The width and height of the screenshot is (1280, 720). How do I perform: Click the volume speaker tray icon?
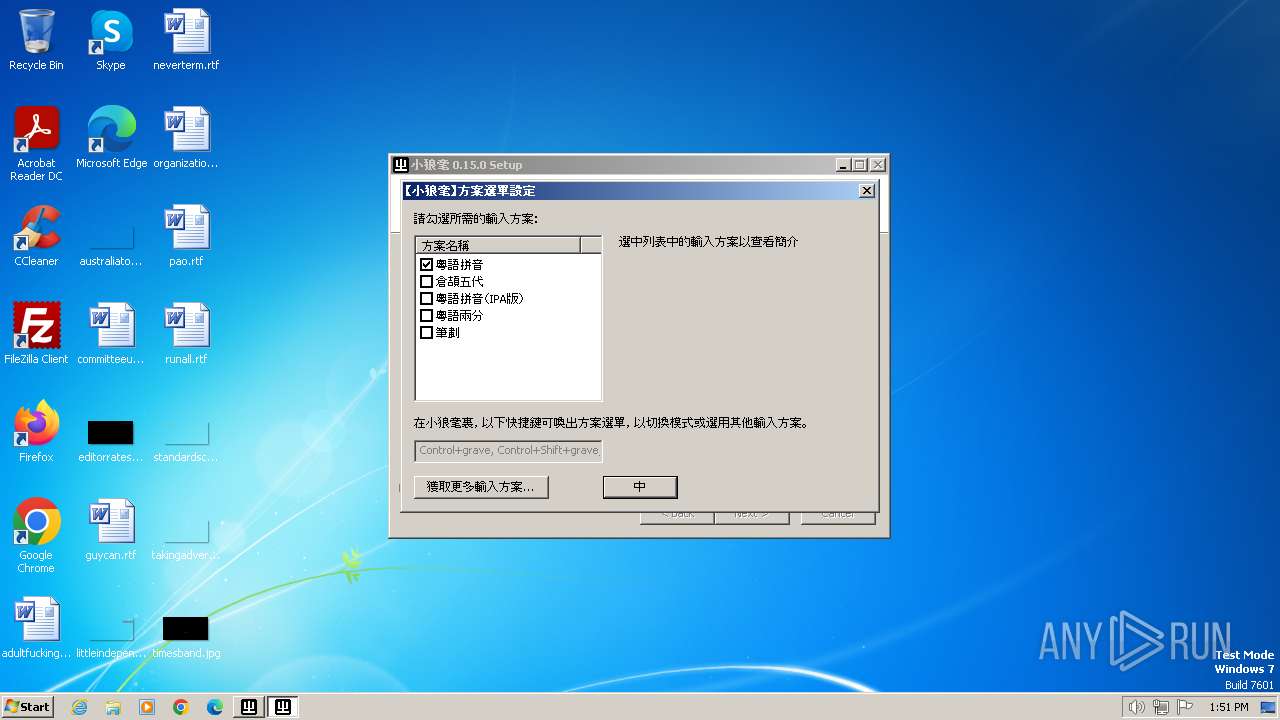pos(1136,707)
